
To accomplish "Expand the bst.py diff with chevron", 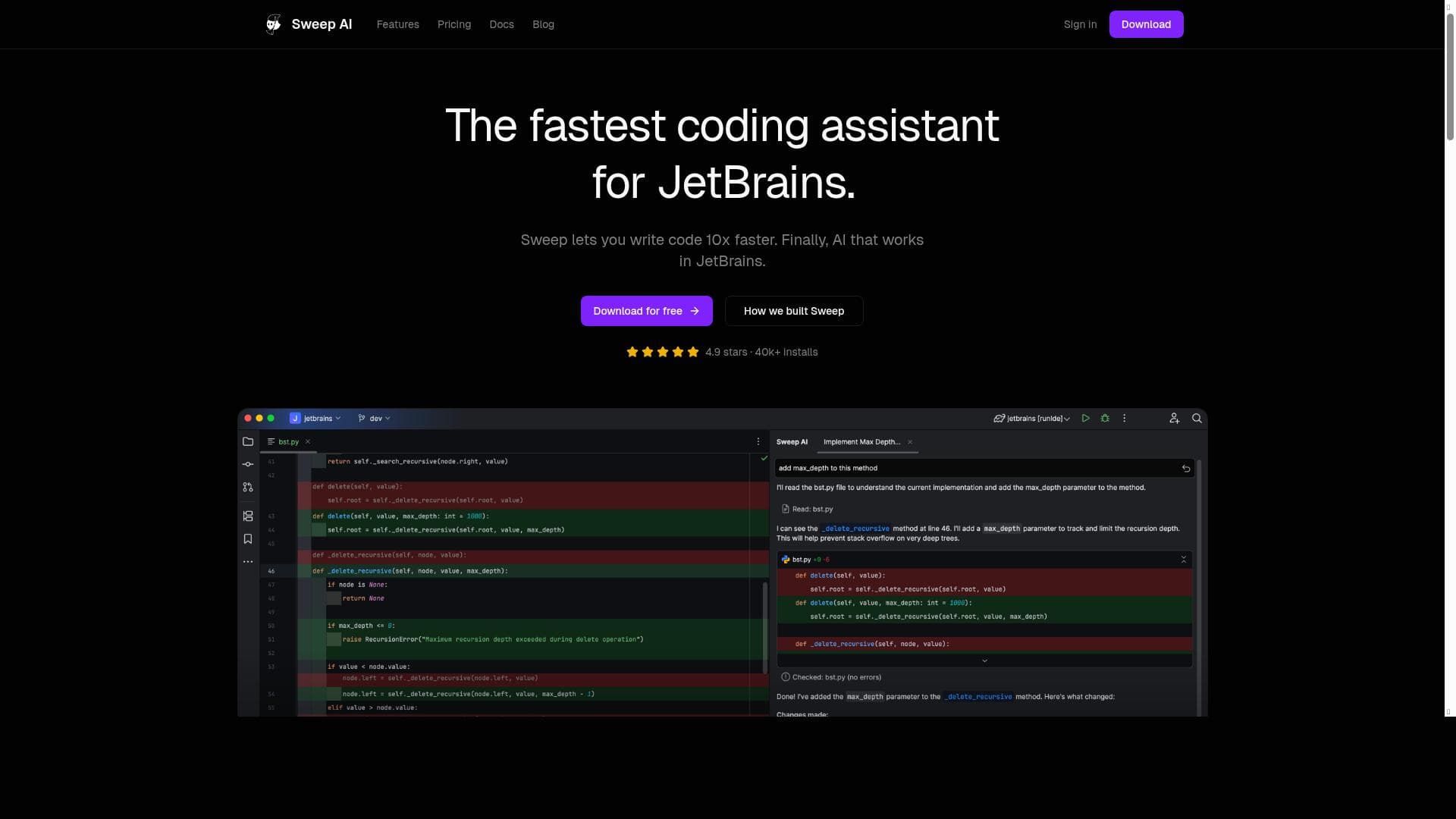I will click(984, 661).
